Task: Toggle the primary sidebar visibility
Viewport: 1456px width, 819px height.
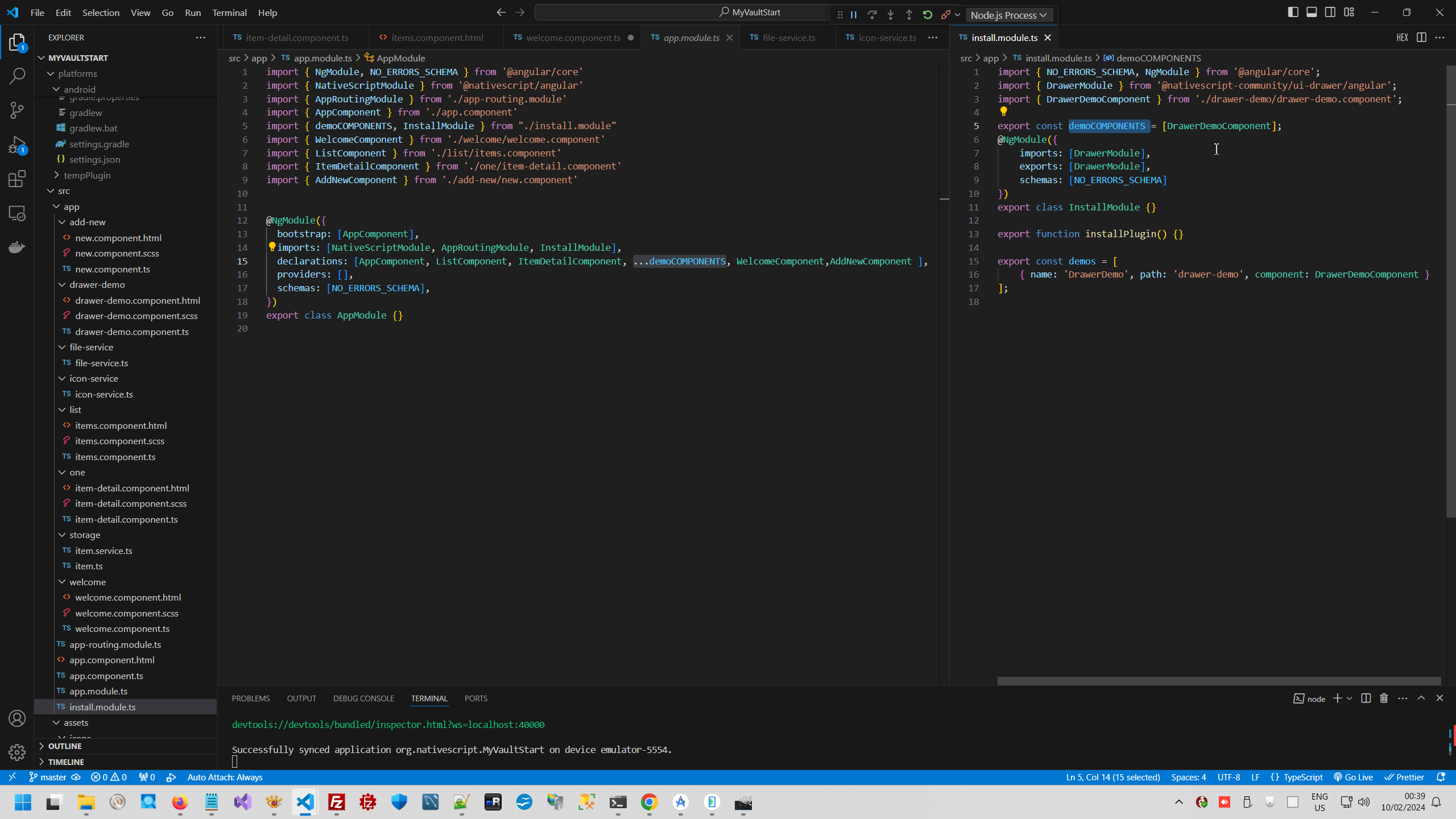Action: click(x=1293, y=11)
